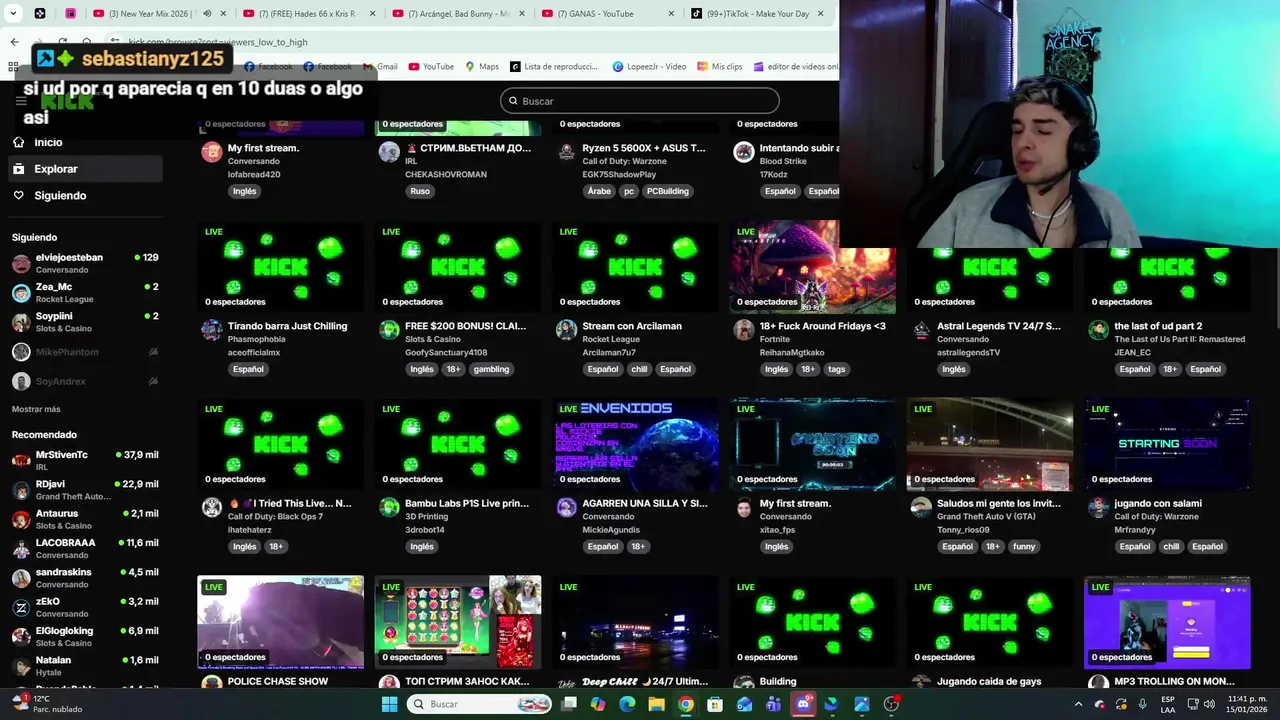1280x720 pixels.
Task: Open Microsoft Edge from the taskbar
Action: point(627,704)
